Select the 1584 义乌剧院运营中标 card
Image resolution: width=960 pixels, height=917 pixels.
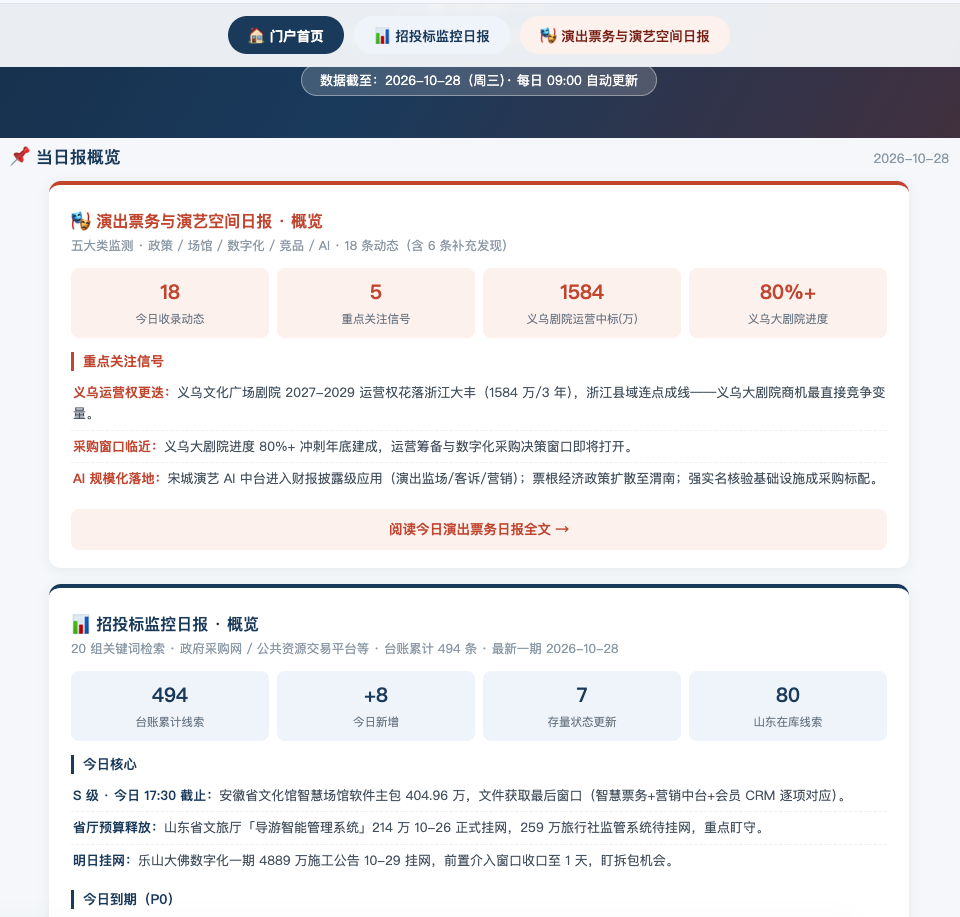coord(582,302)
